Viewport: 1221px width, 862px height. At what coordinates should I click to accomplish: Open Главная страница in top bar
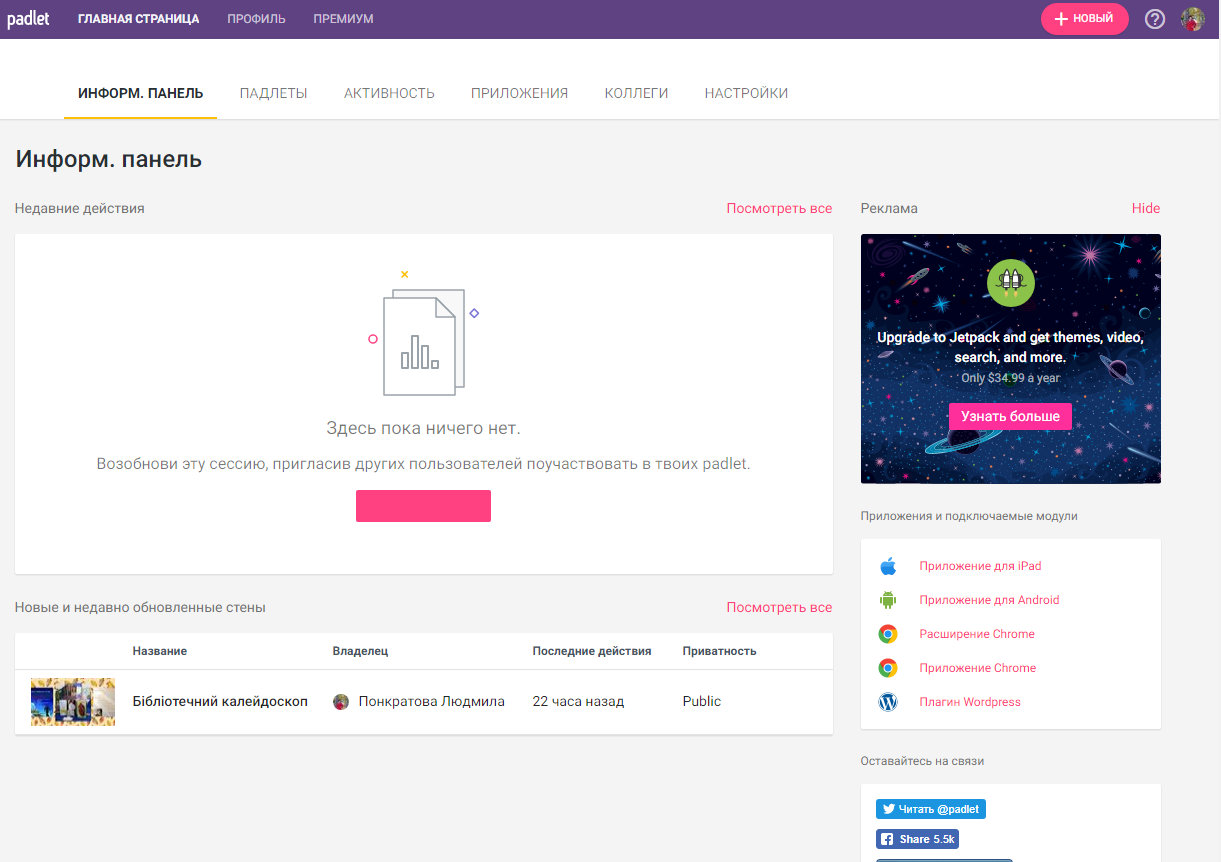tap(138, 19)
